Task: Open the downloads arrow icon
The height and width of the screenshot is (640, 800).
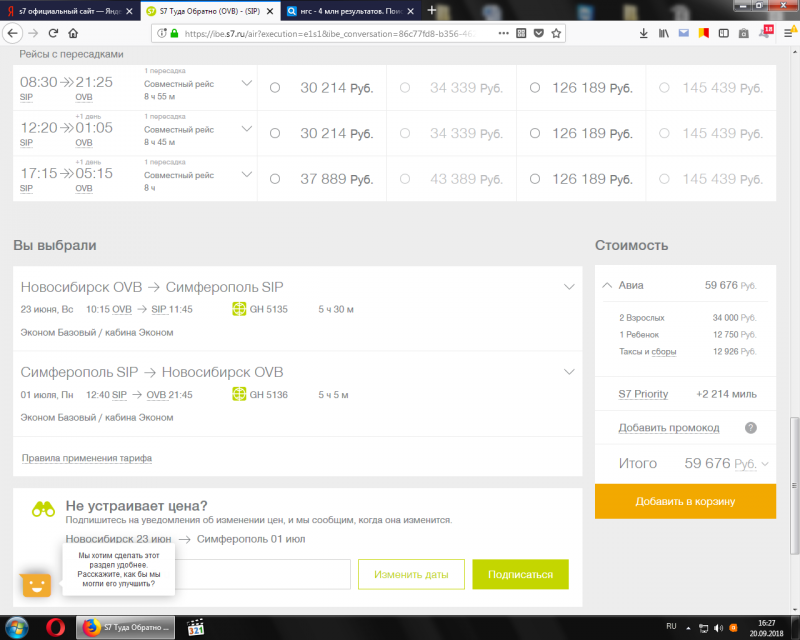Action: [643, 33]
